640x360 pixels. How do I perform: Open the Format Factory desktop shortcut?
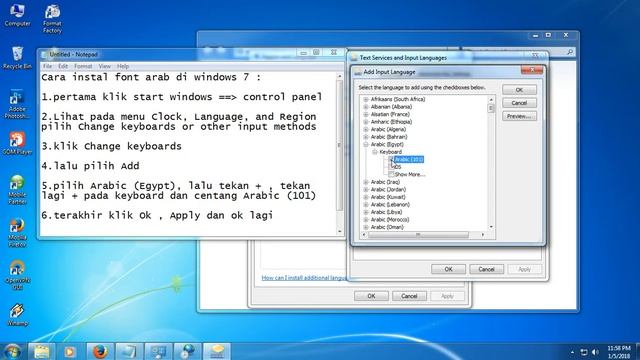52,19
